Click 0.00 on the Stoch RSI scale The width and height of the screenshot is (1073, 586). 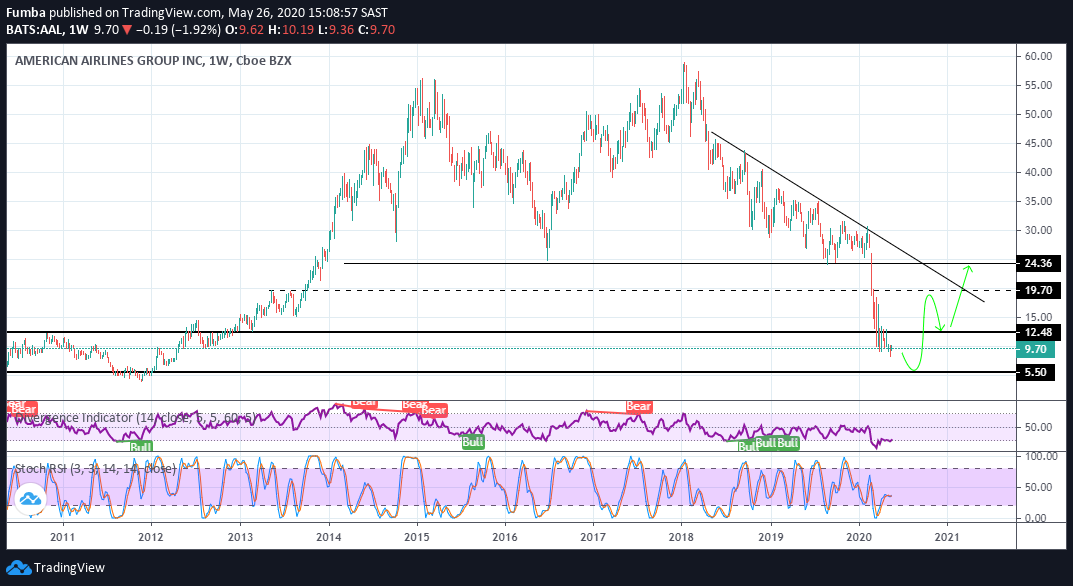coord(1035,518)
